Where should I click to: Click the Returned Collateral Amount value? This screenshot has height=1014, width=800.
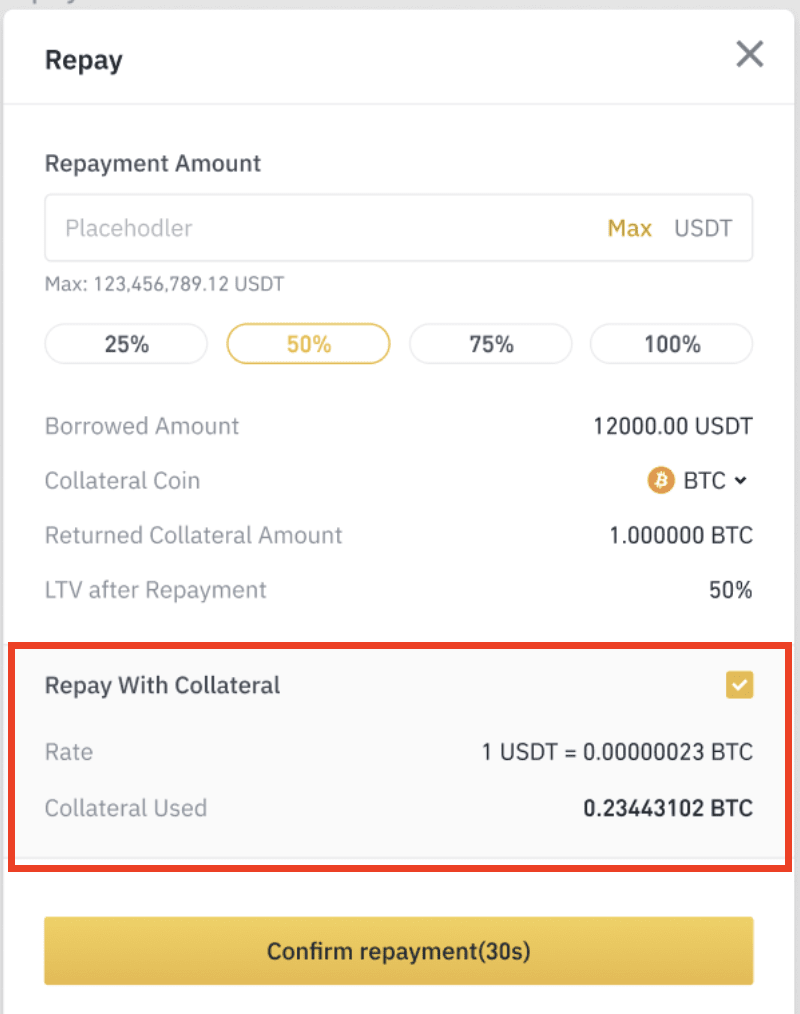point(682,535)
